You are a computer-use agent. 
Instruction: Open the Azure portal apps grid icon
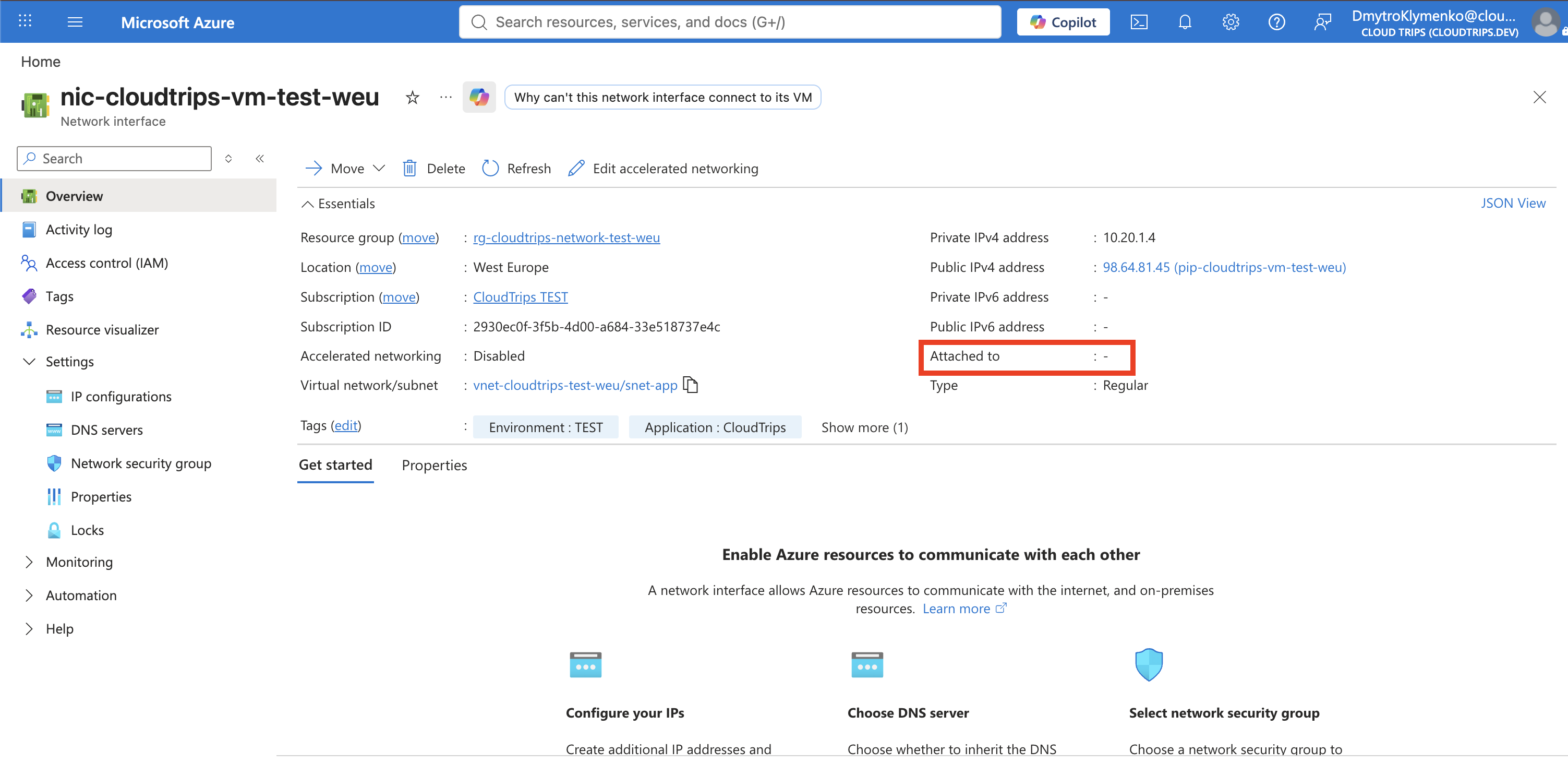point(25,22)
